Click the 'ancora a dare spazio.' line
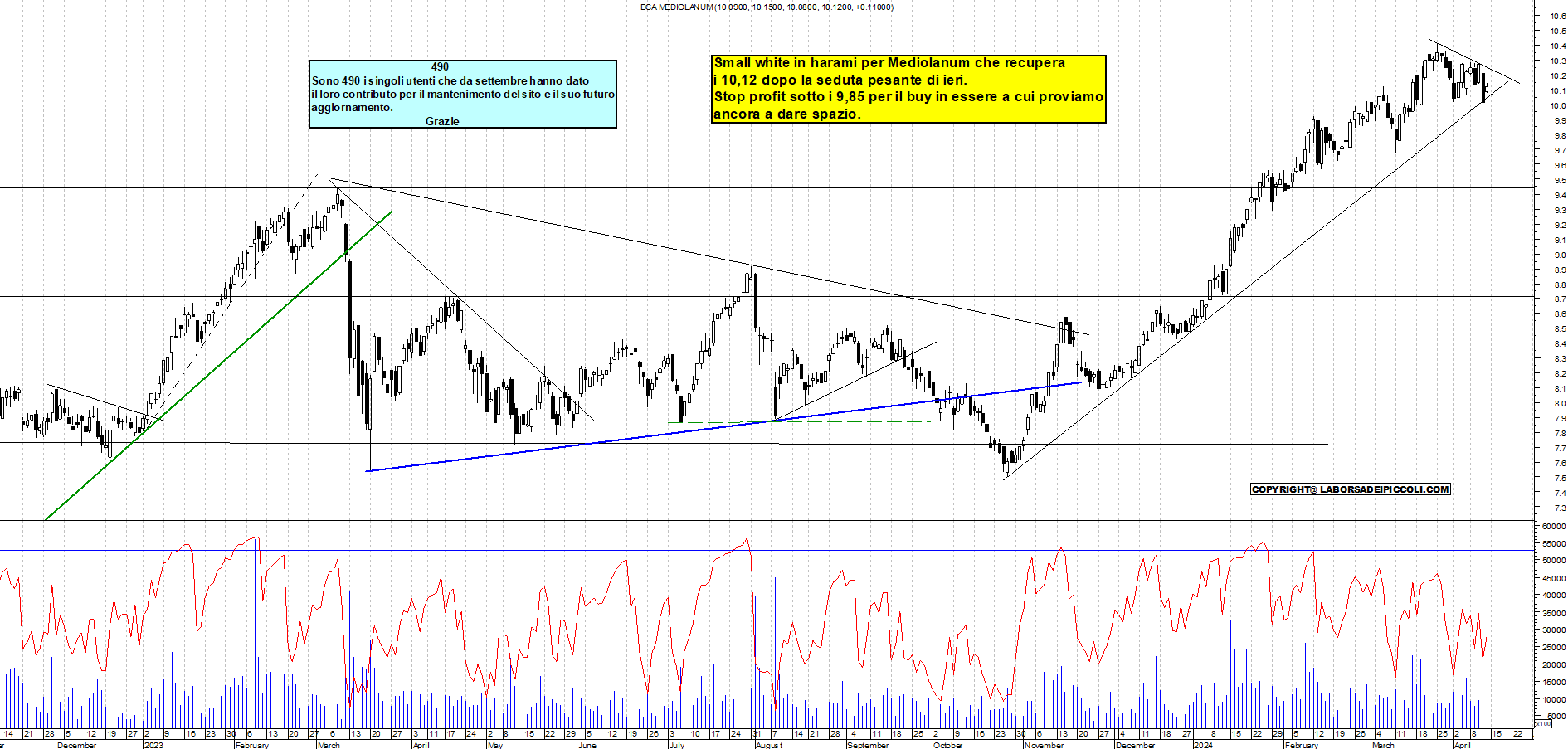Screen dimensions: 1568x749 point(787,114)
